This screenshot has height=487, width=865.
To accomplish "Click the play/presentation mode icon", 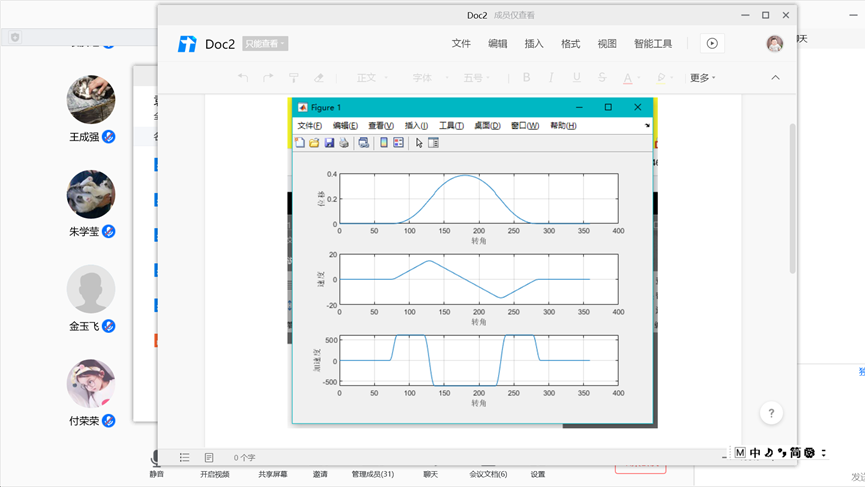I will [712, 44].
